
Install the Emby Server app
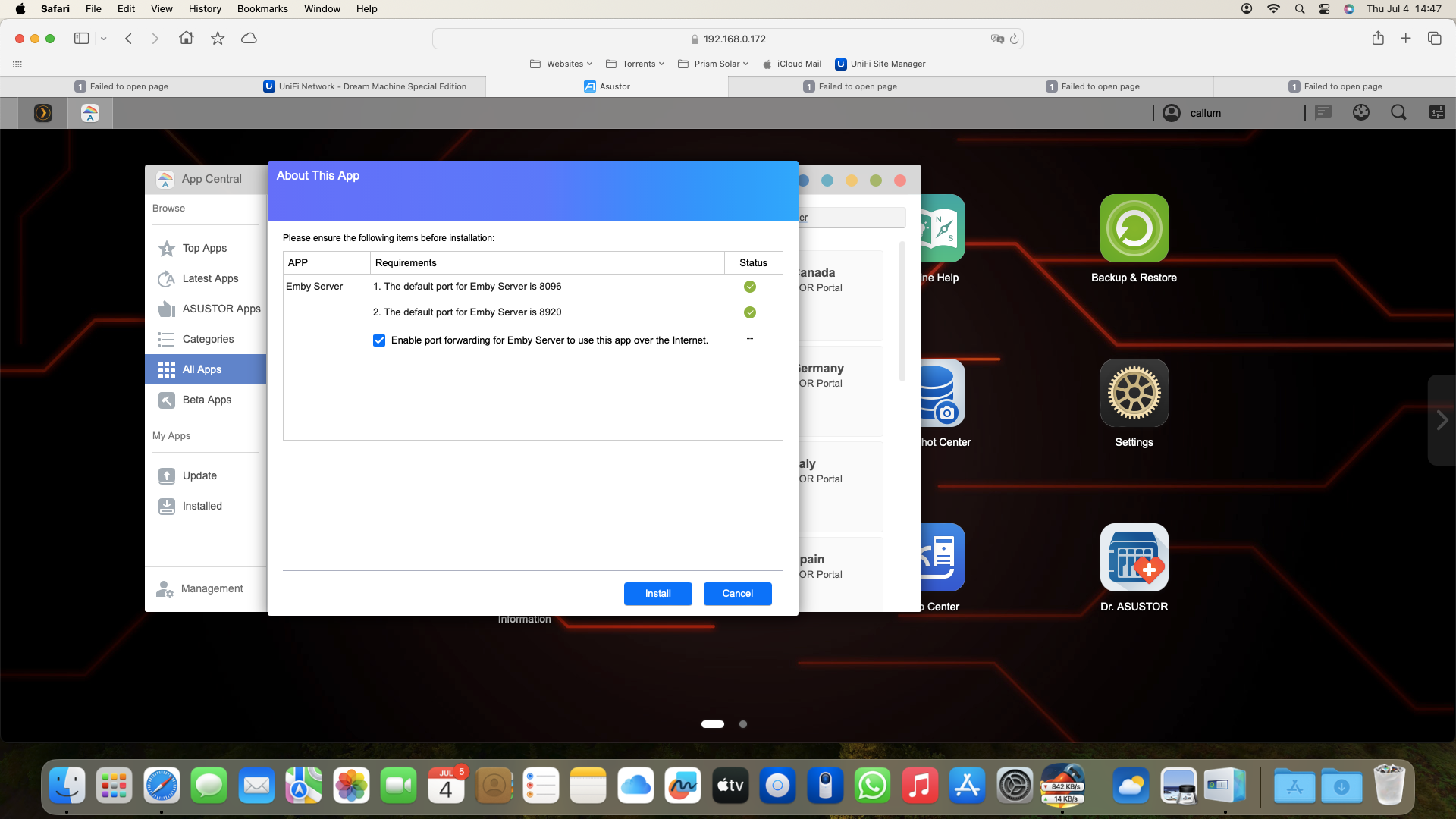pos(658,594)
